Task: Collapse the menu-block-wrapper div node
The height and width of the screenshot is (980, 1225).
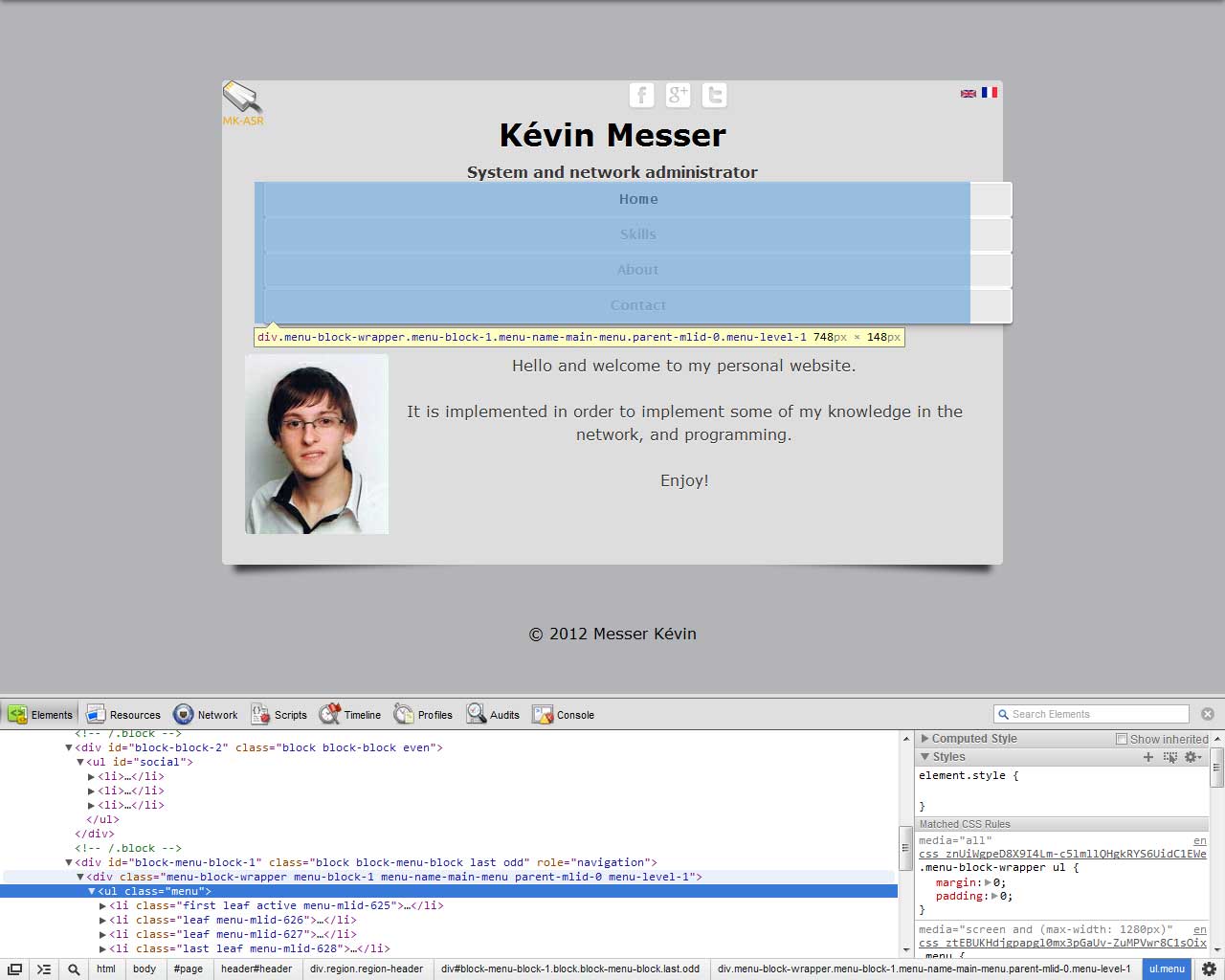Action: click(80, 877)
